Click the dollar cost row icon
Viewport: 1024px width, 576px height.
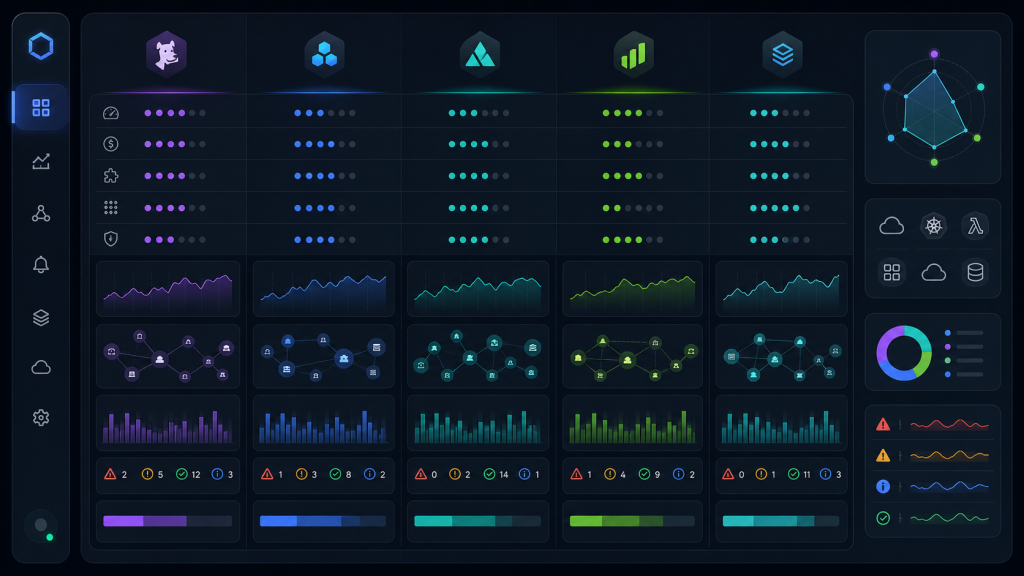pyautogui.click(x=111, y=144)
